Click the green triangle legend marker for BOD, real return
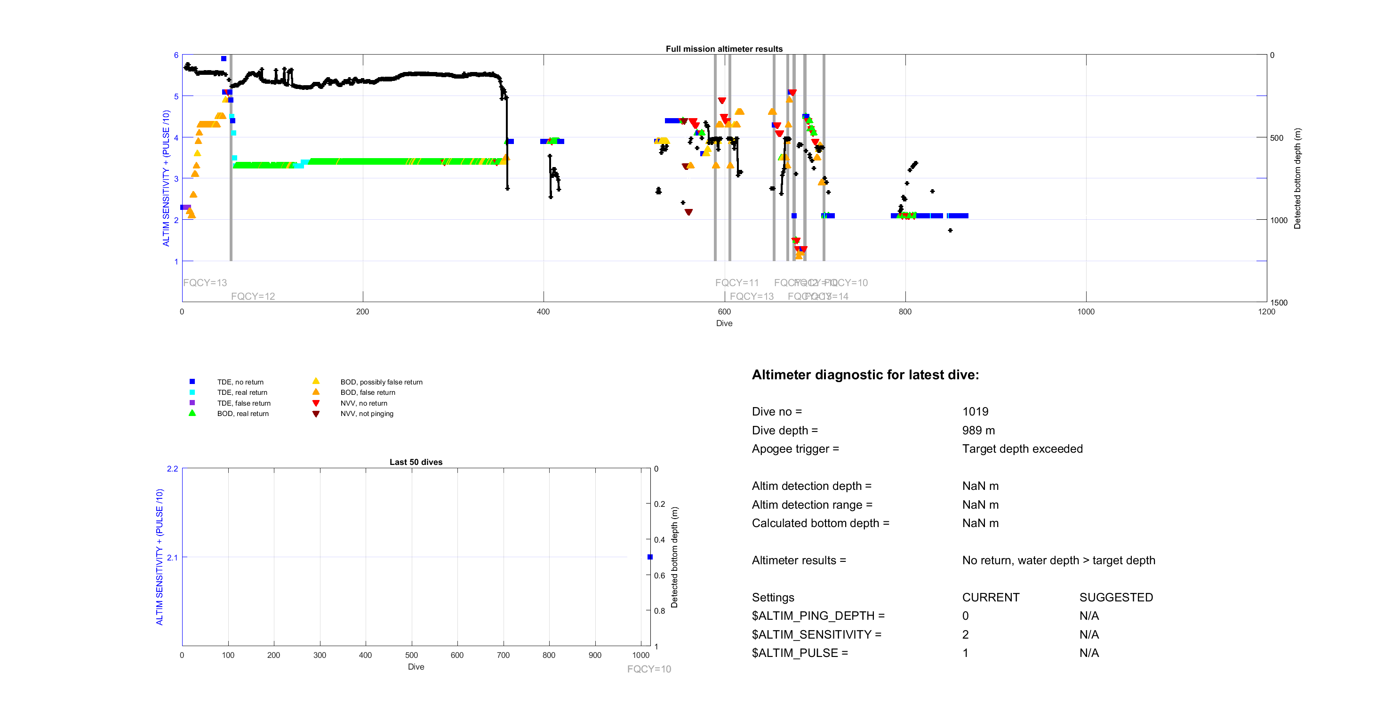The image size is (1400, 726). coord(193,413)
